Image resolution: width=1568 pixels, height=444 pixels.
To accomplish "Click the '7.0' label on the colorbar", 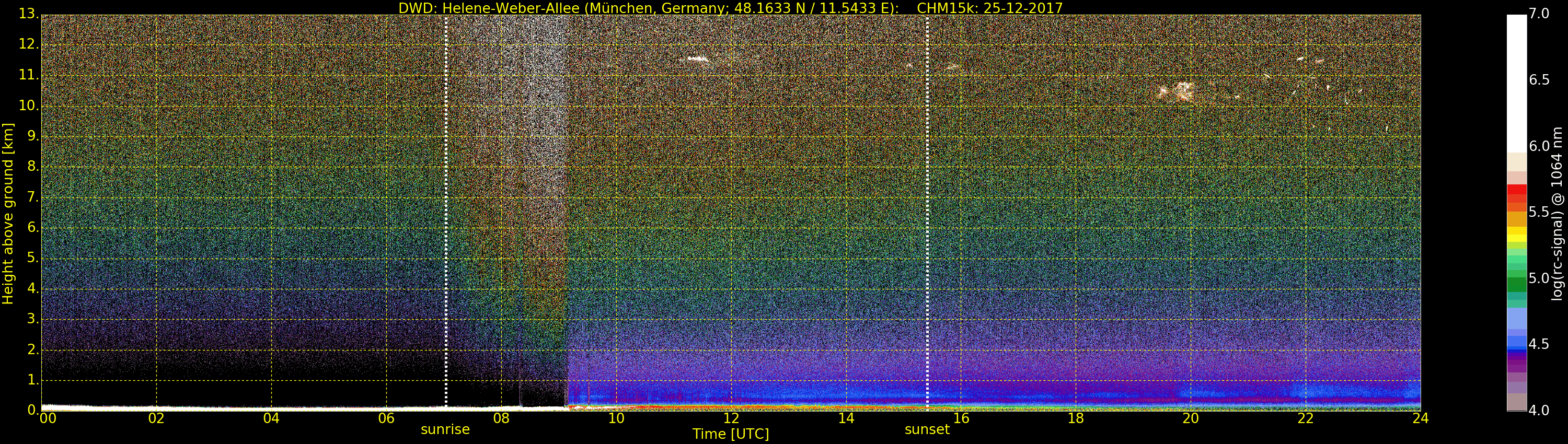I will (x=1539, y=14).
